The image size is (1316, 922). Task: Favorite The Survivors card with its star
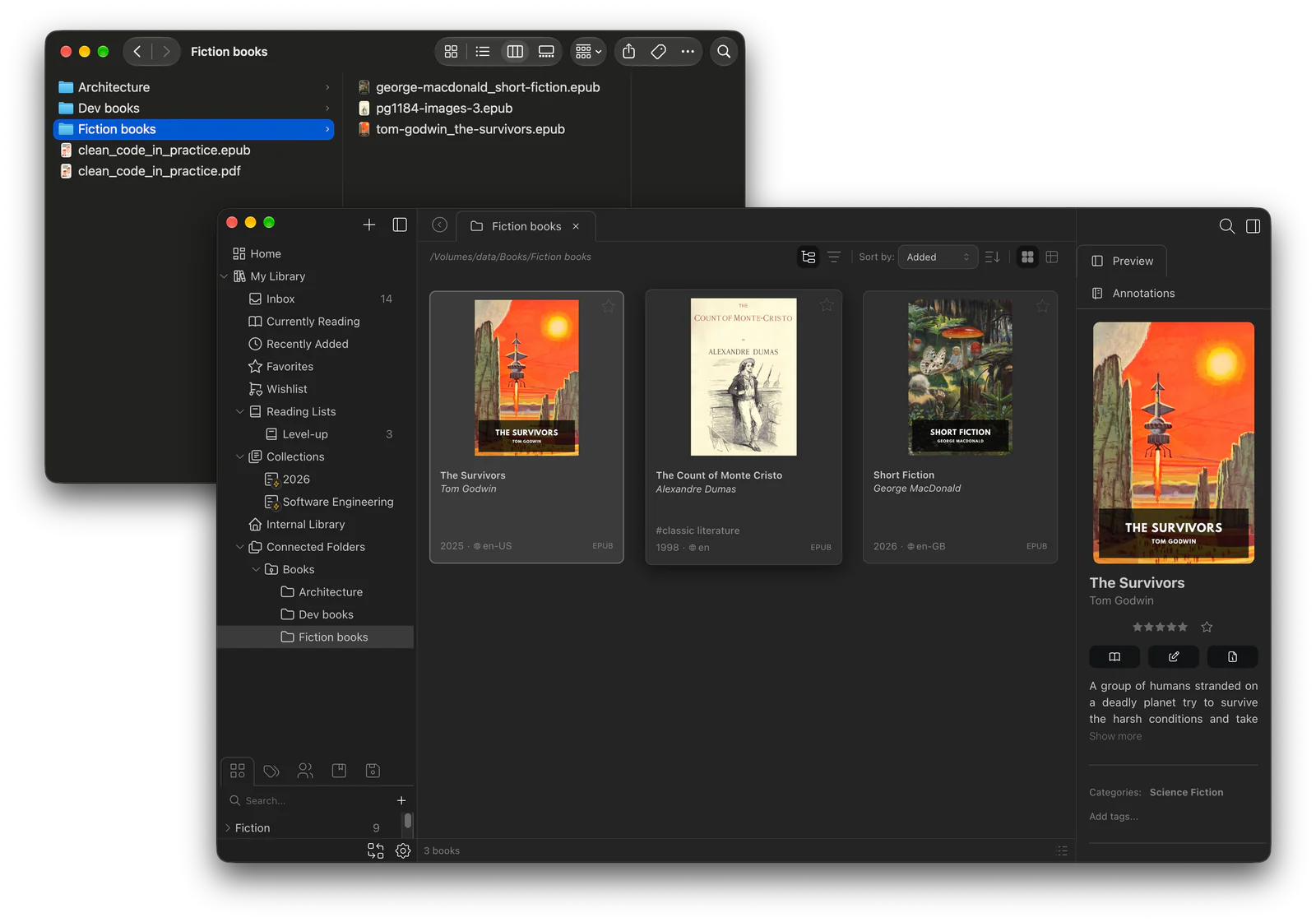coord(608,307)
